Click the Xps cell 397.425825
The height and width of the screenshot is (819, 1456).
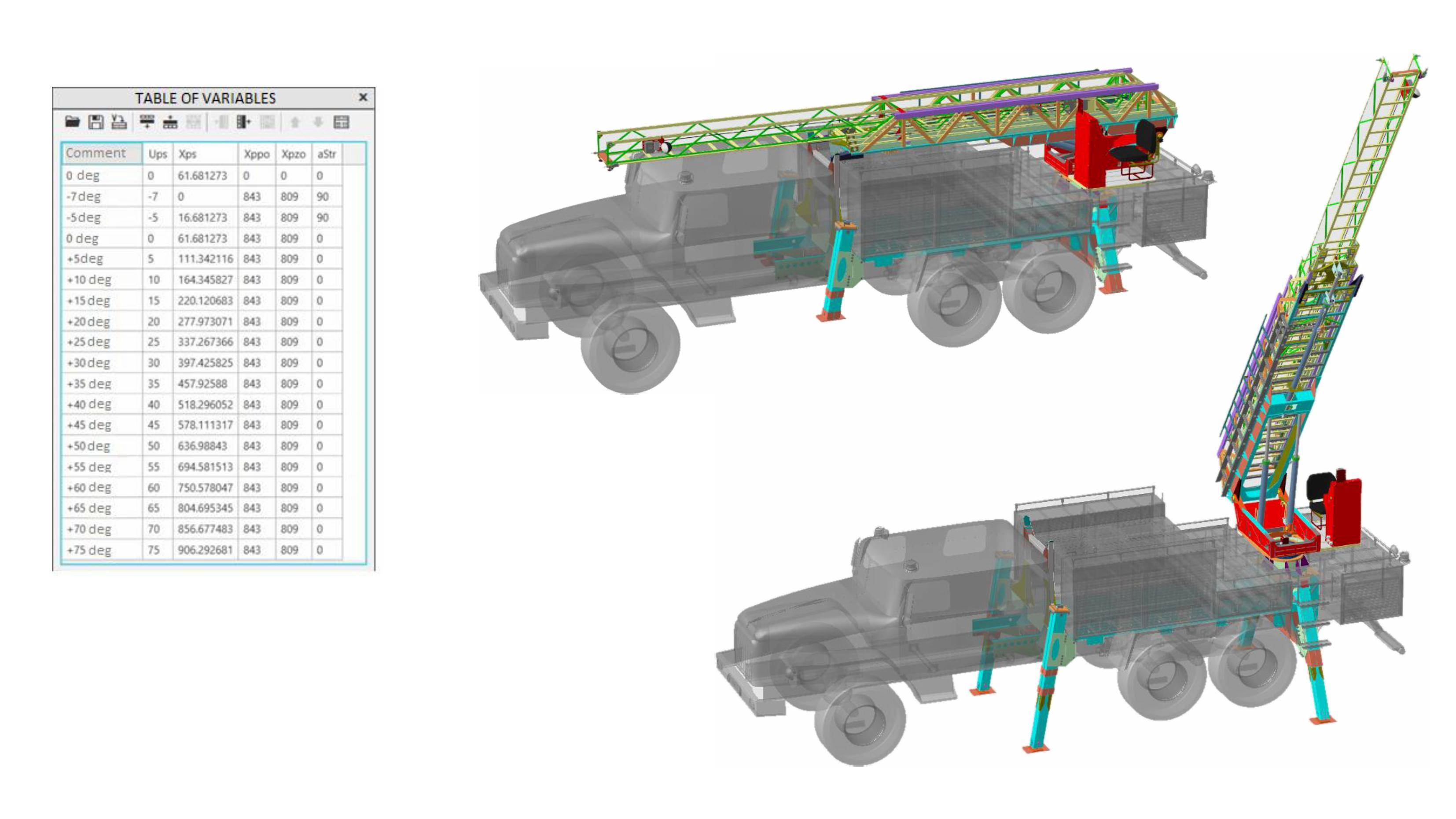pyautogui.click(x=205, y=363)
